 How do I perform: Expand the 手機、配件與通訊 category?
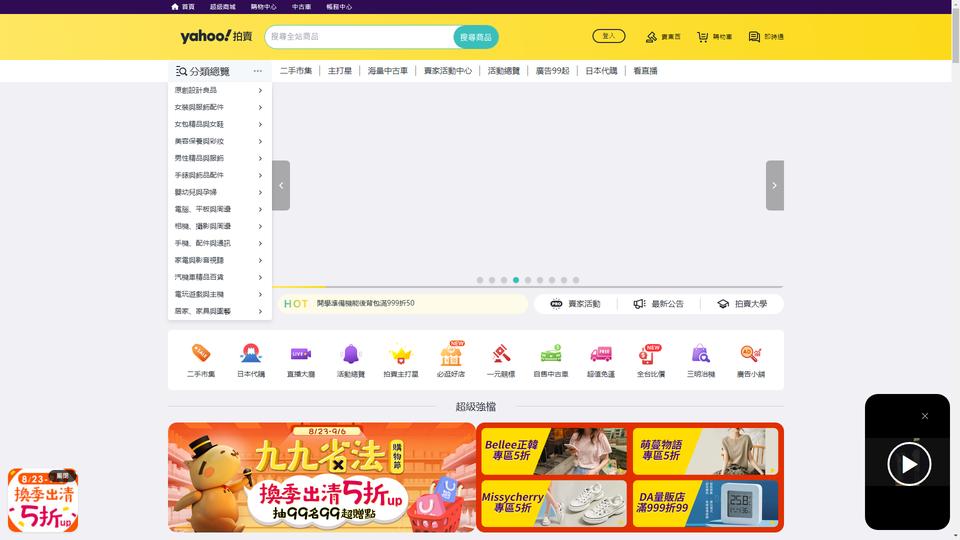219,243
